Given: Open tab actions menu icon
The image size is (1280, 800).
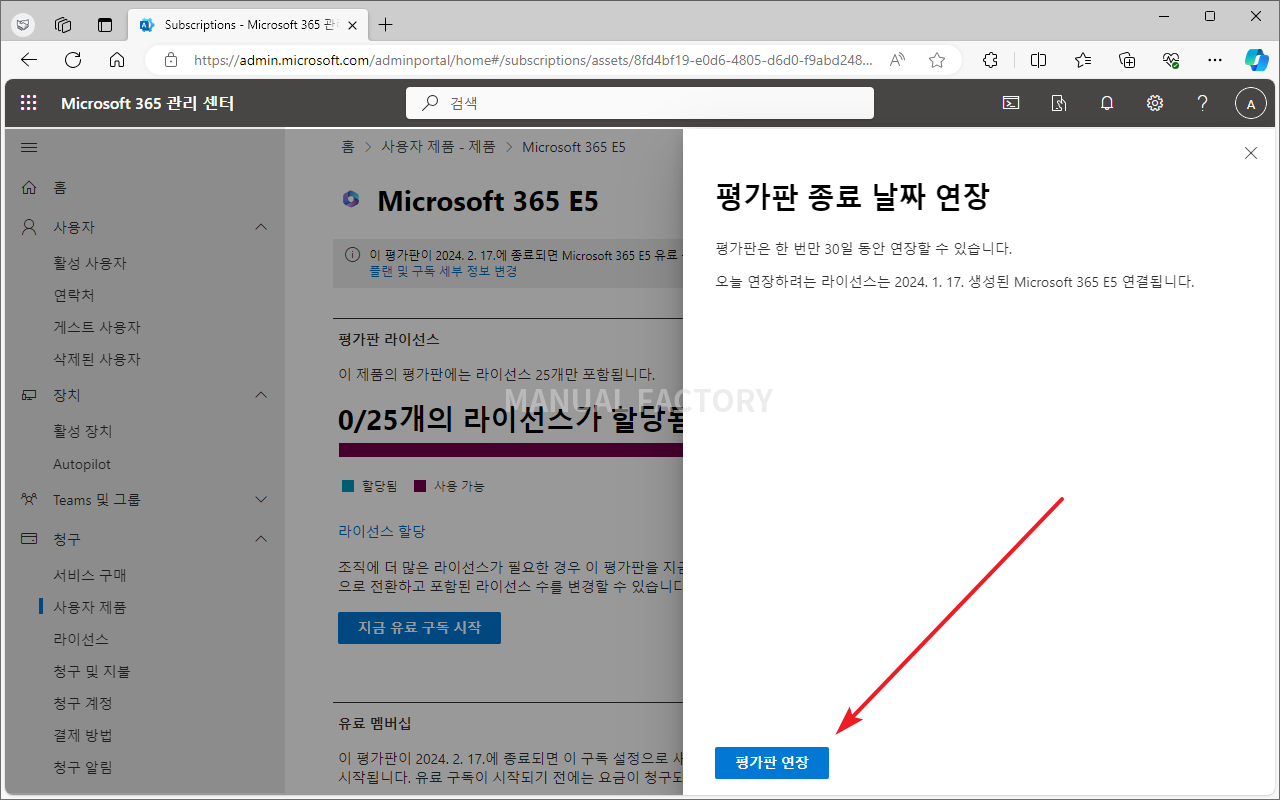Looking at the screenshot, I should [x=105, y=24].
